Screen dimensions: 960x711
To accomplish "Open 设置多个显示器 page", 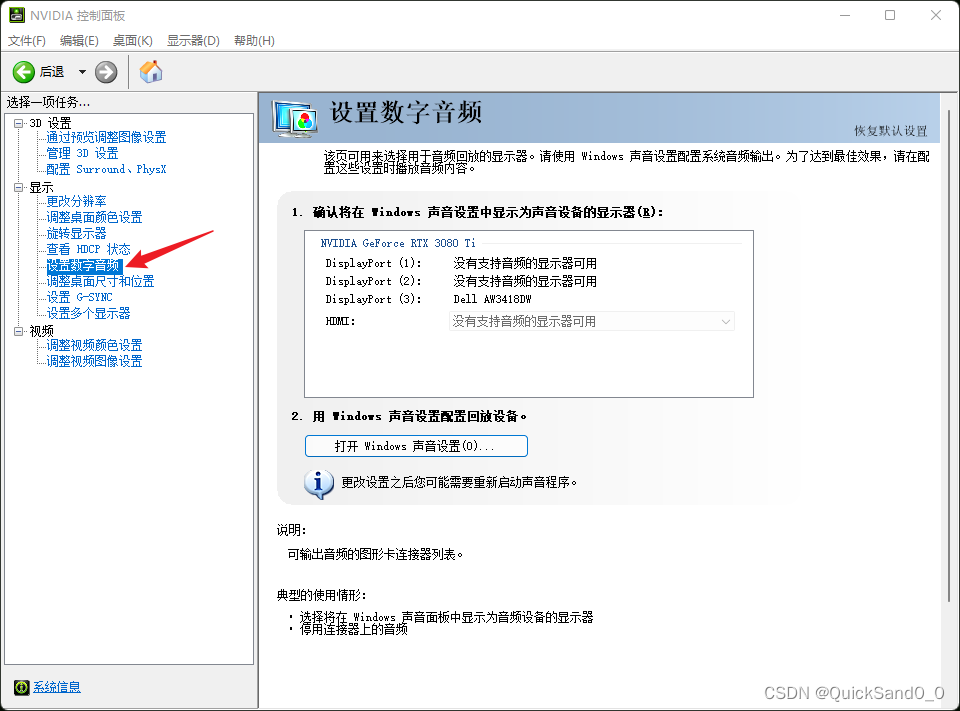I will [x=88, y=313].
